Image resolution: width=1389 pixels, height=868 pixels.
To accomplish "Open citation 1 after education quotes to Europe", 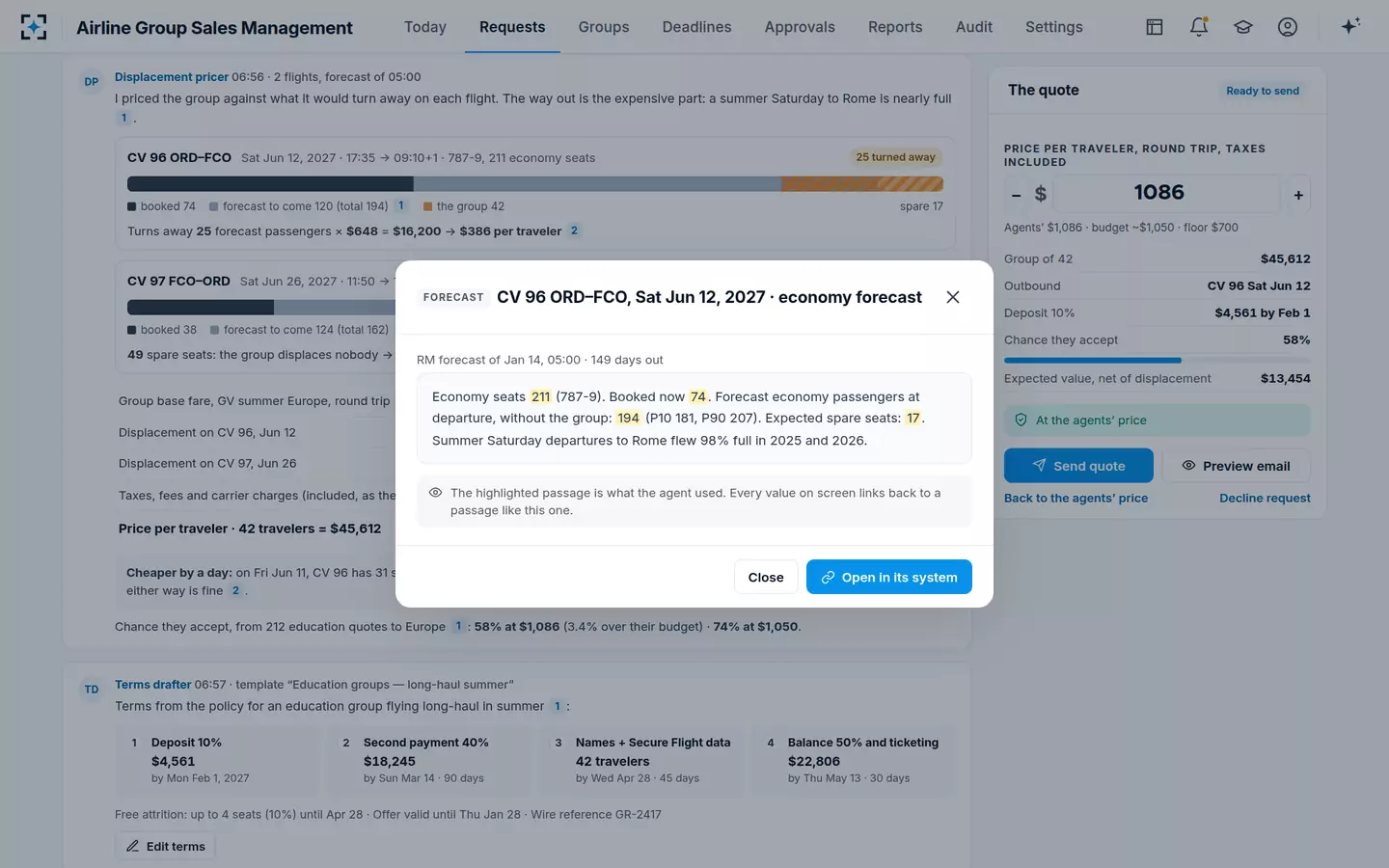I will click(458, 626).
